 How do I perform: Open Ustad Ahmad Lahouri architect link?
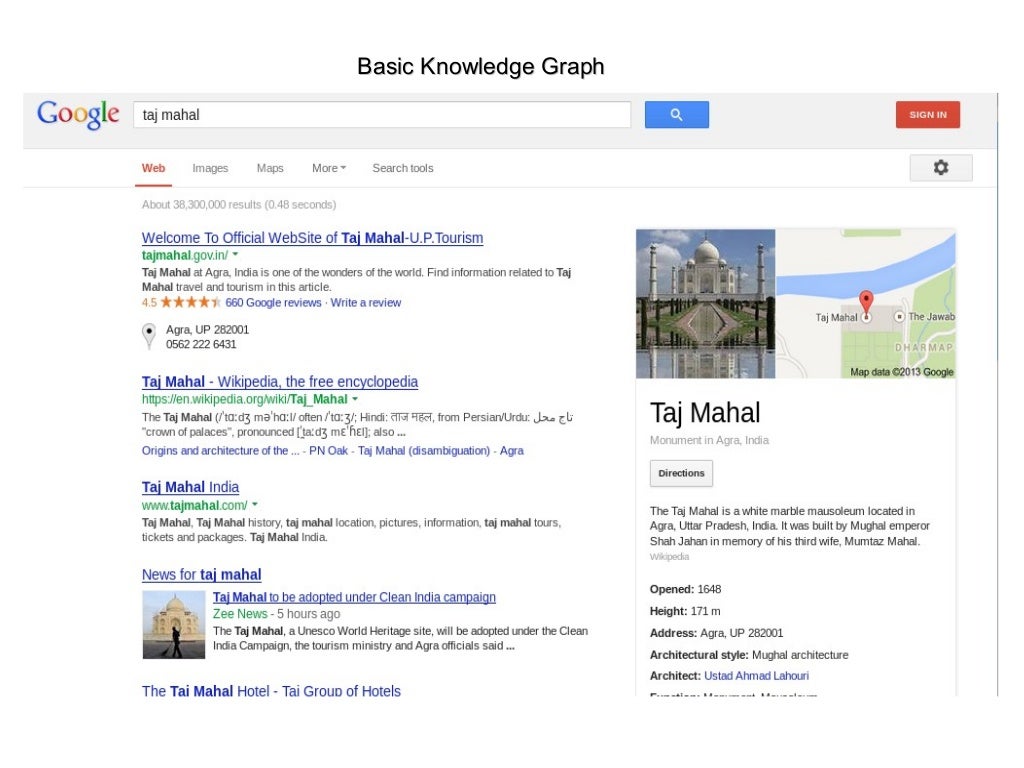point(756,676)
